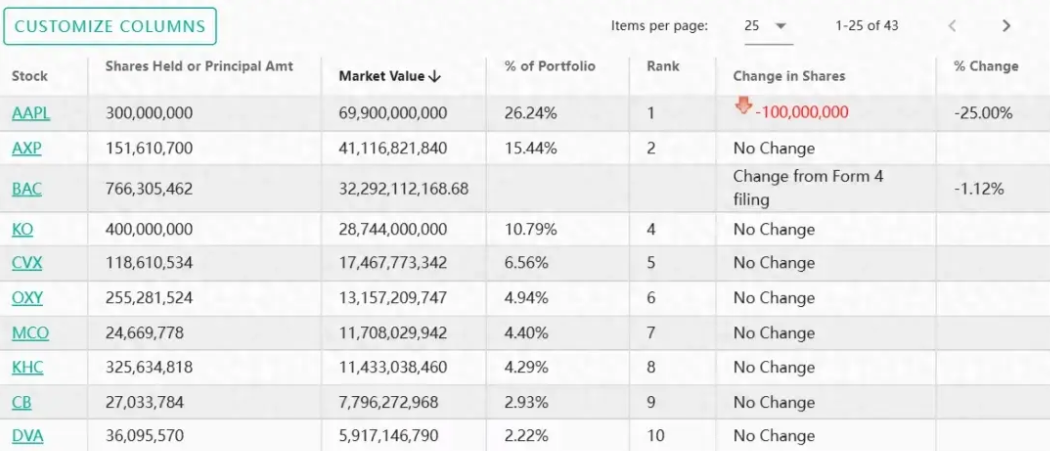
Task: Select BAC market value 32,292,112,168.68
Action: (403, 189)
